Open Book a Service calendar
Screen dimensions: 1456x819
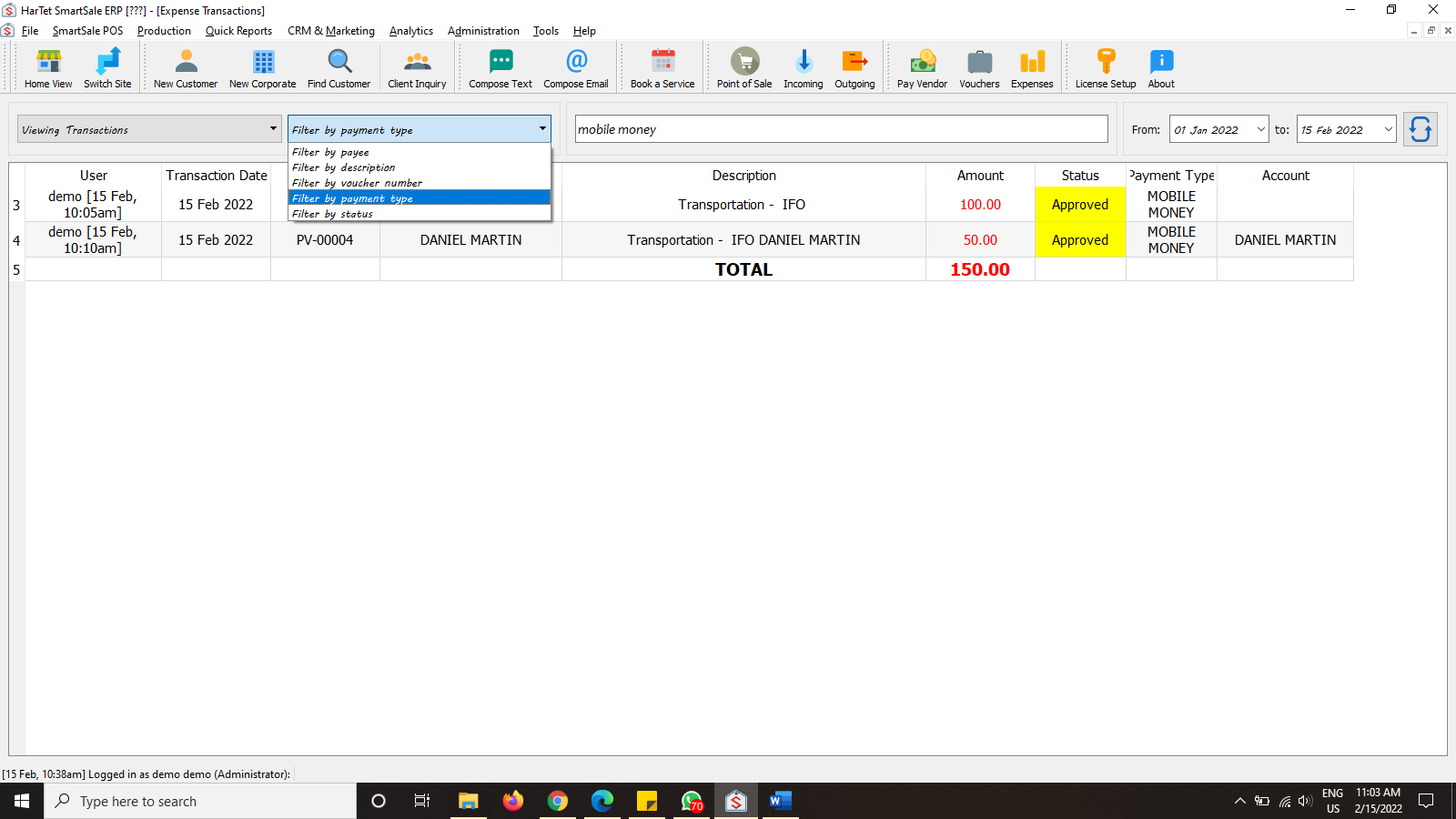point(662,66)
